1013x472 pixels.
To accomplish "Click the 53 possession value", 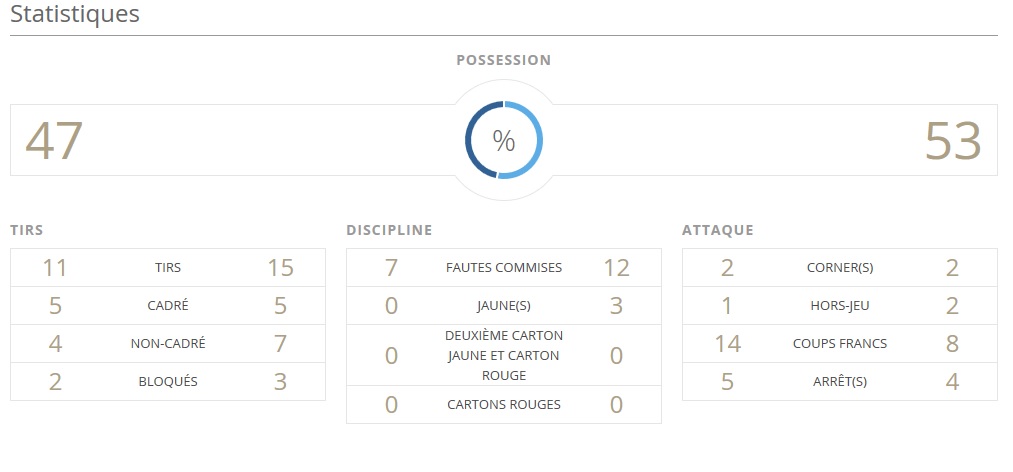I will (953, 141).
